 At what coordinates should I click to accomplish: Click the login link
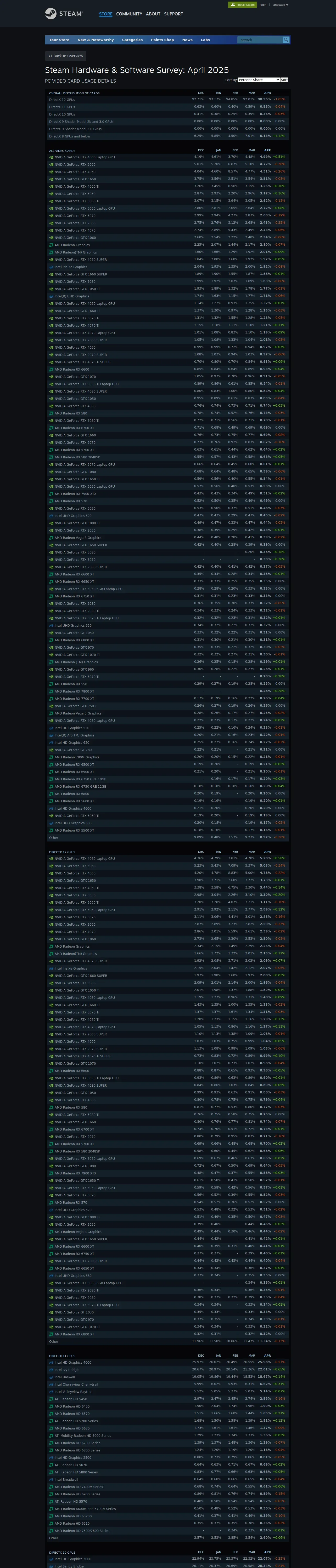point(263,5)
